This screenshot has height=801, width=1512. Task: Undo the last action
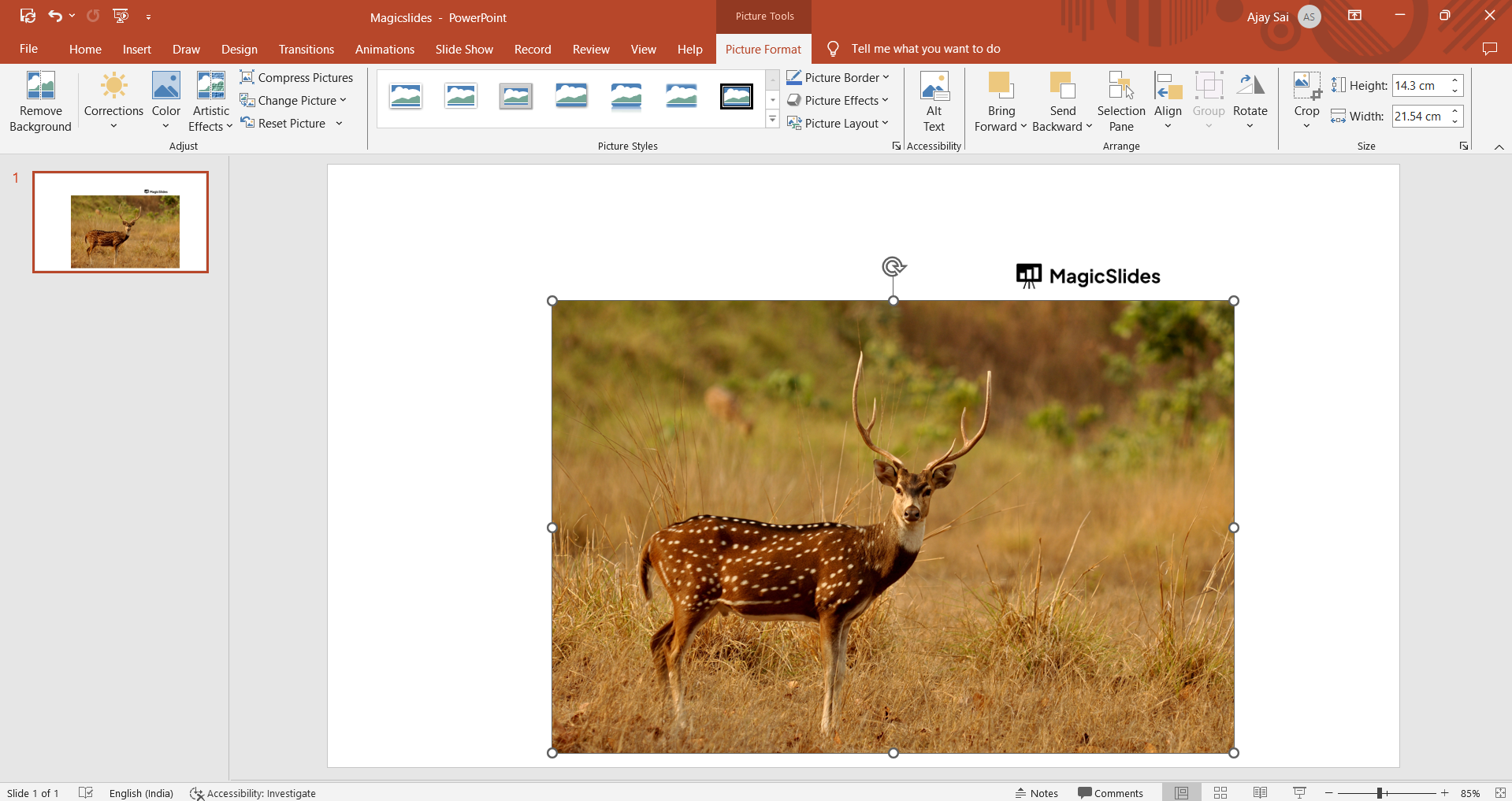(x=54, y=16)
